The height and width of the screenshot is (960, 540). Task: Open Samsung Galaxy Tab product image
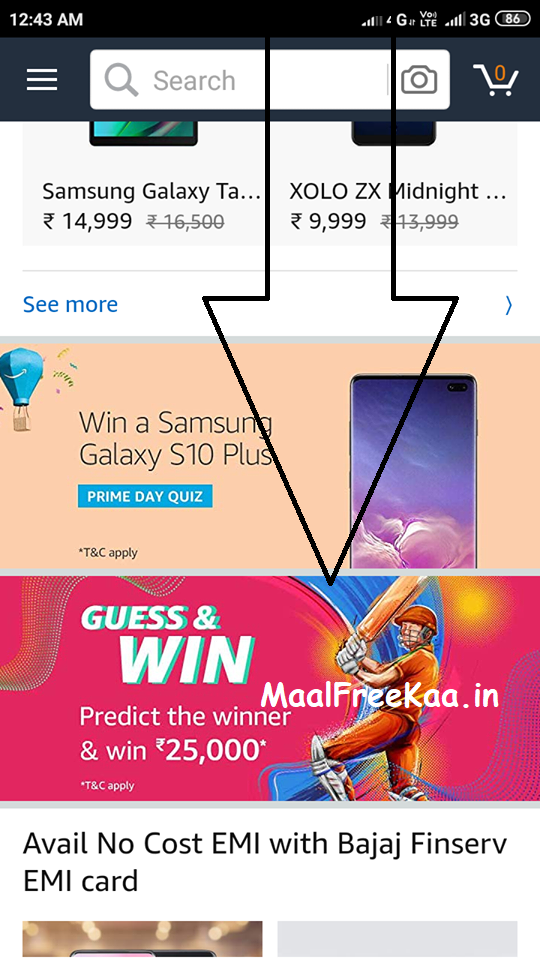(x=143, y=133)
